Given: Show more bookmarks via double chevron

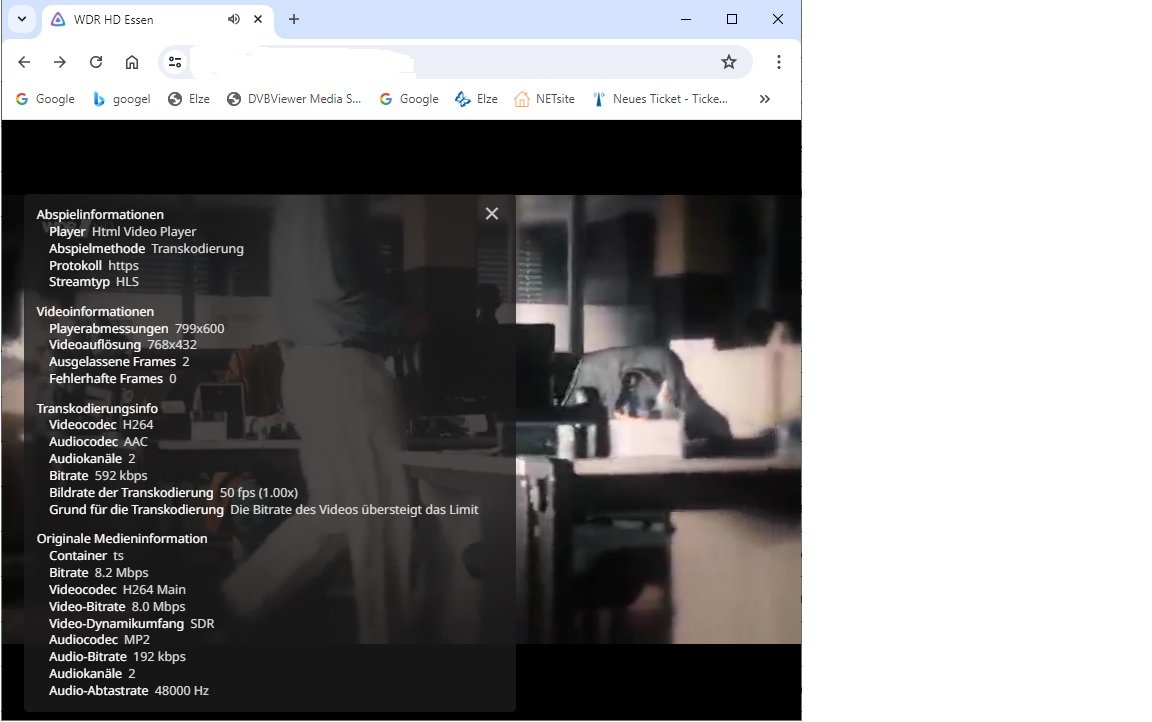Looking at the screenshot, I should pyautogui.click(x=764, y=99).
